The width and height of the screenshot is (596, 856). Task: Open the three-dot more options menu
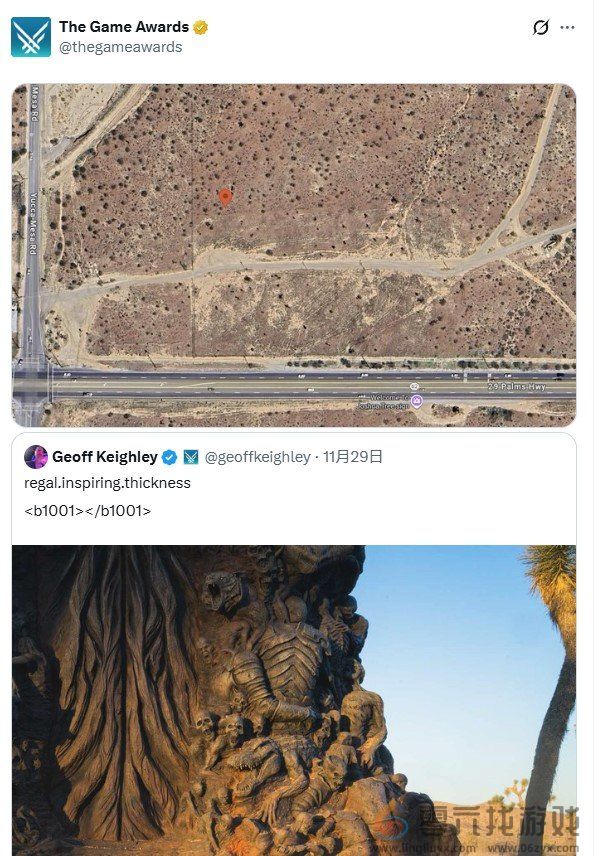[567, 27]
